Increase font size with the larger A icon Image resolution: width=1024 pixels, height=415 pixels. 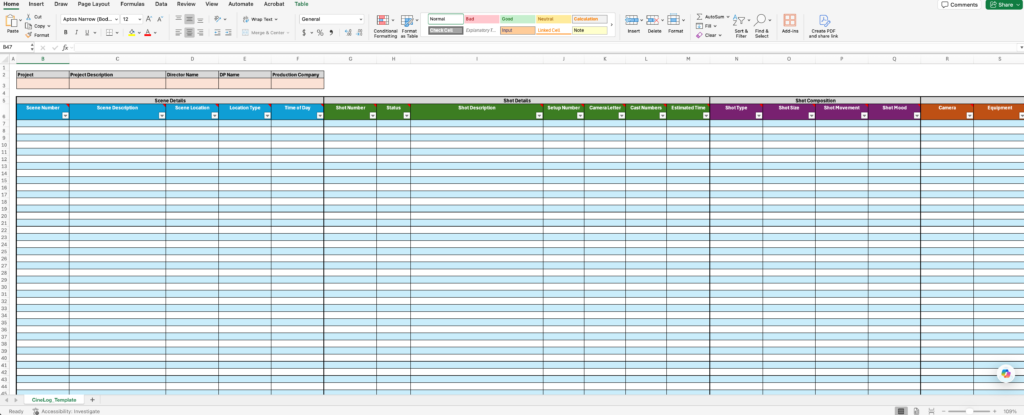click(149, 19)
